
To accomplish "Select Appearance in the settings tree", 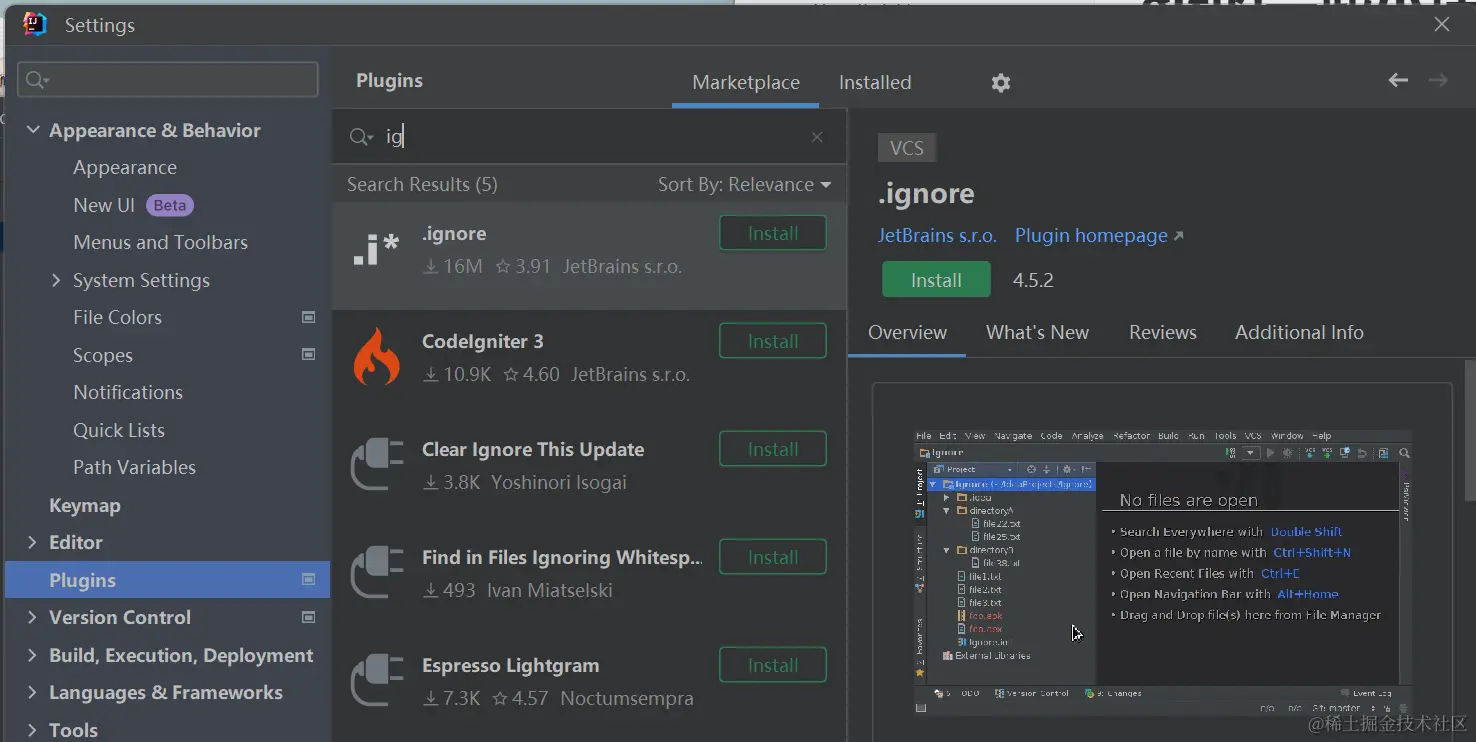I will [125, 167].
